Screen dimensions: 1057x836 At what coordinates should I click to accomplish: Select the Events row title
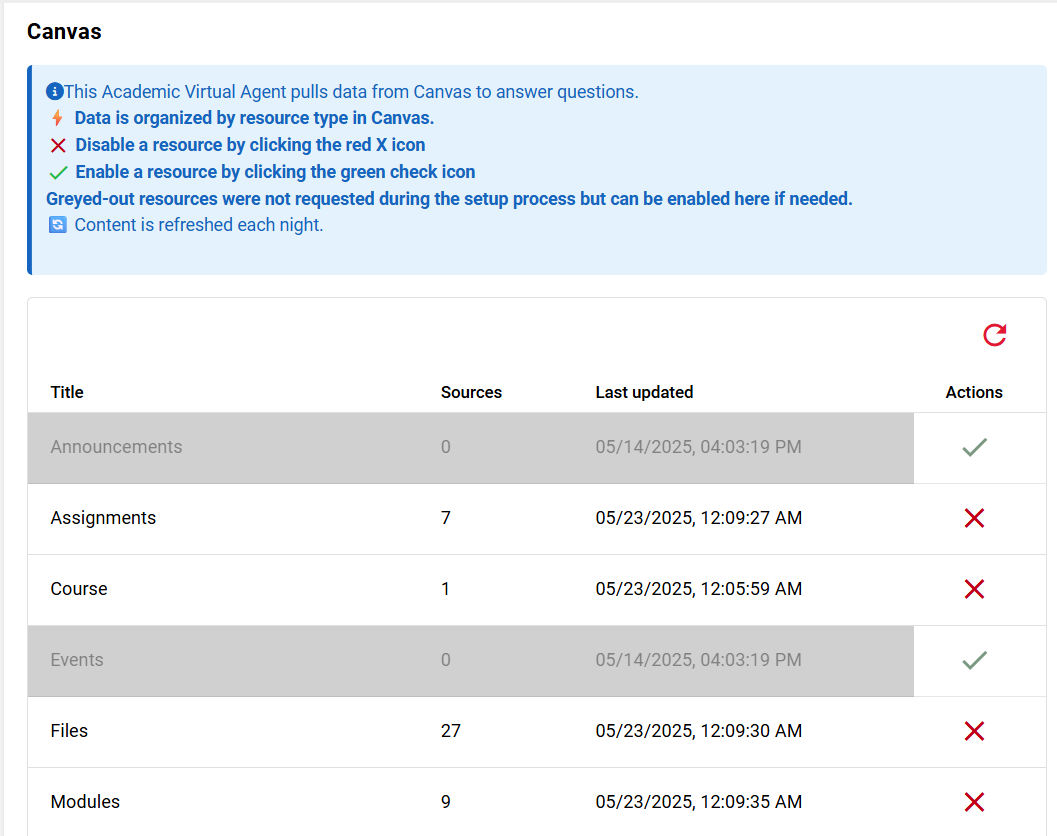77,660
